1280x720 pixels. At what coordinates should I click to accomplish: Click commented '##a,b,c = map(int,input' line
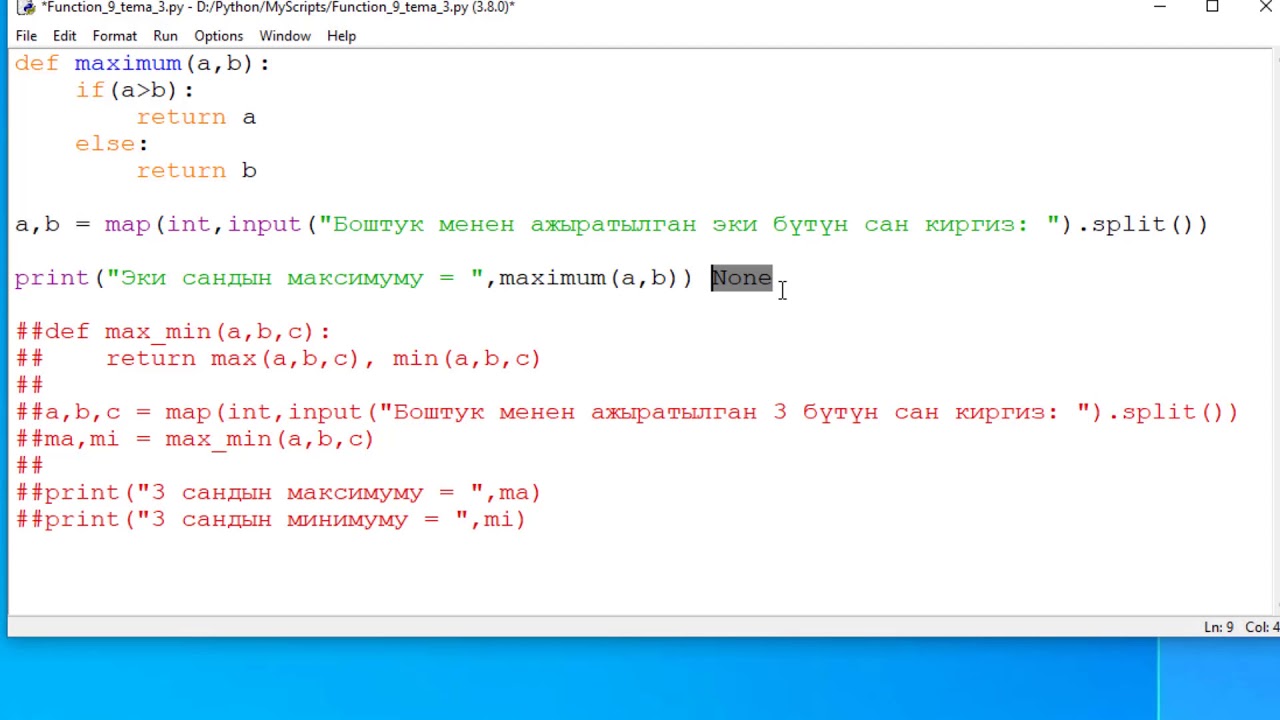pyautogui.click(x=626, y=412)
